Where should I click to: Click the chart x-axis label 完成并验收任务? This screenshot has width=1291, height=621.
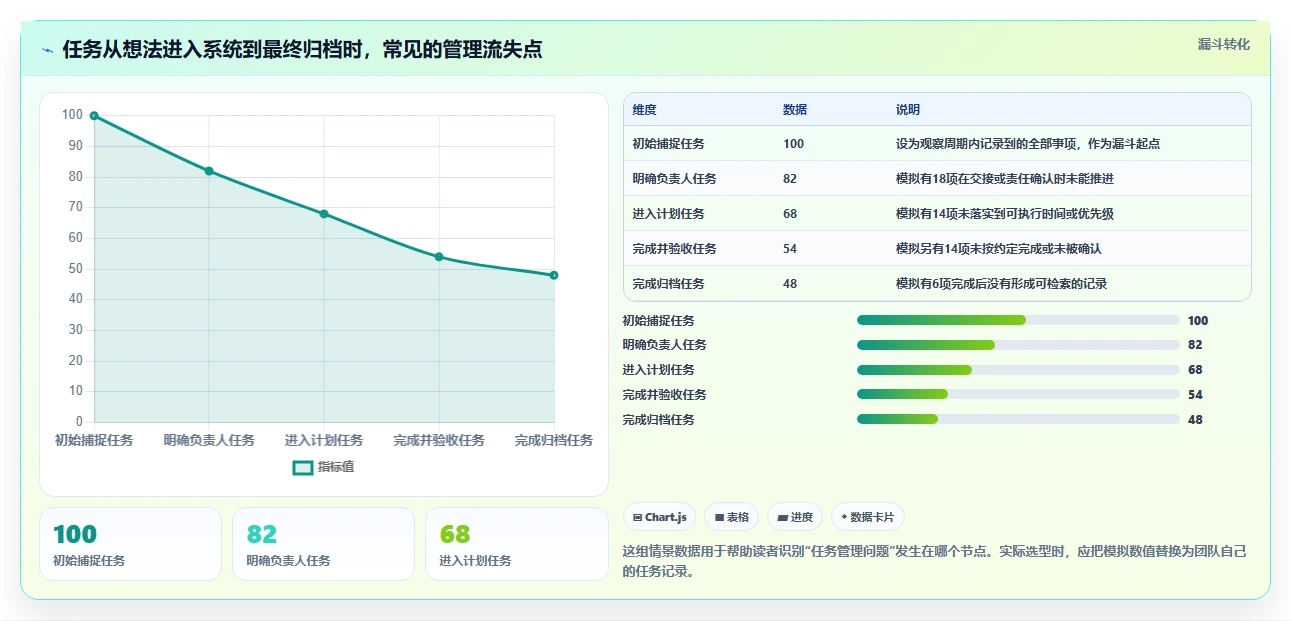(439, 440)
